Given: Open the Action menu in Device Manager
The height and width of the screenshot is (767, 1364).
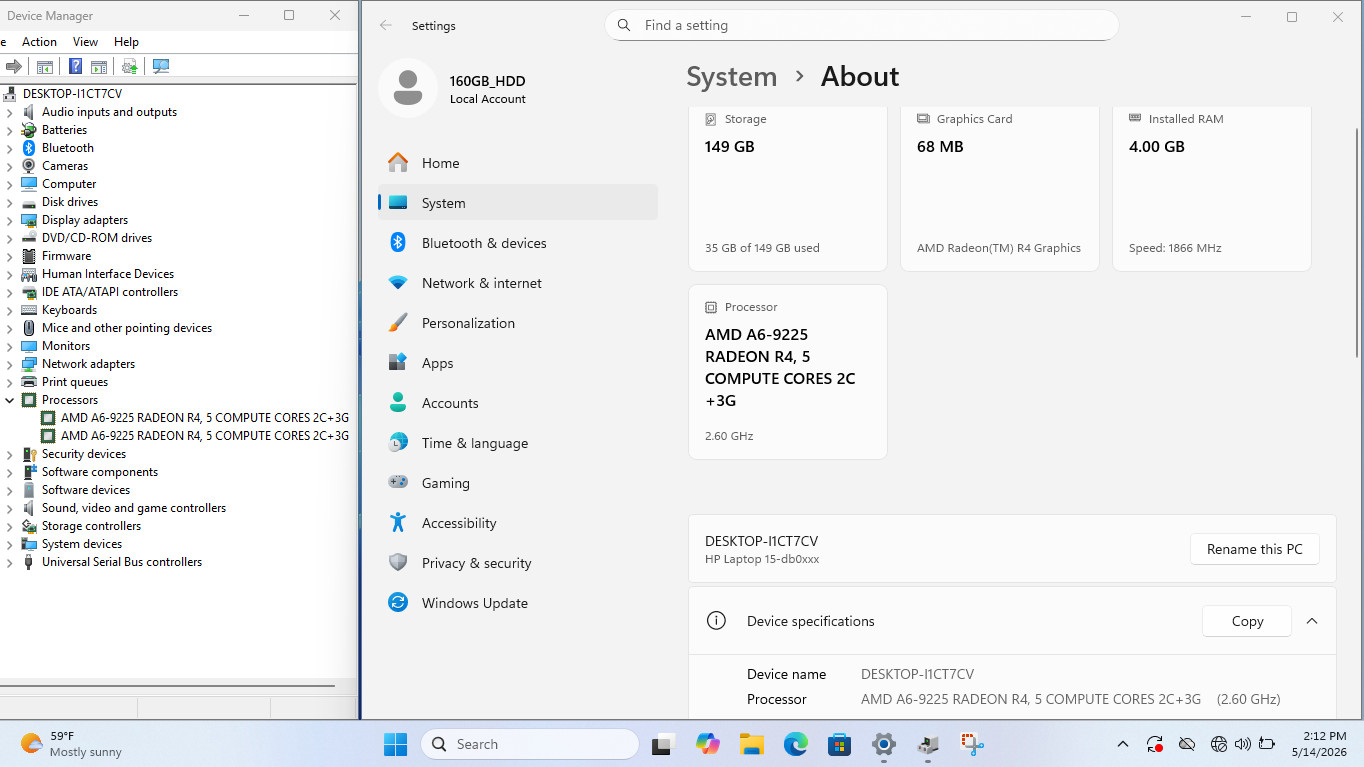Looking at the screenshot, I should 39,42.
